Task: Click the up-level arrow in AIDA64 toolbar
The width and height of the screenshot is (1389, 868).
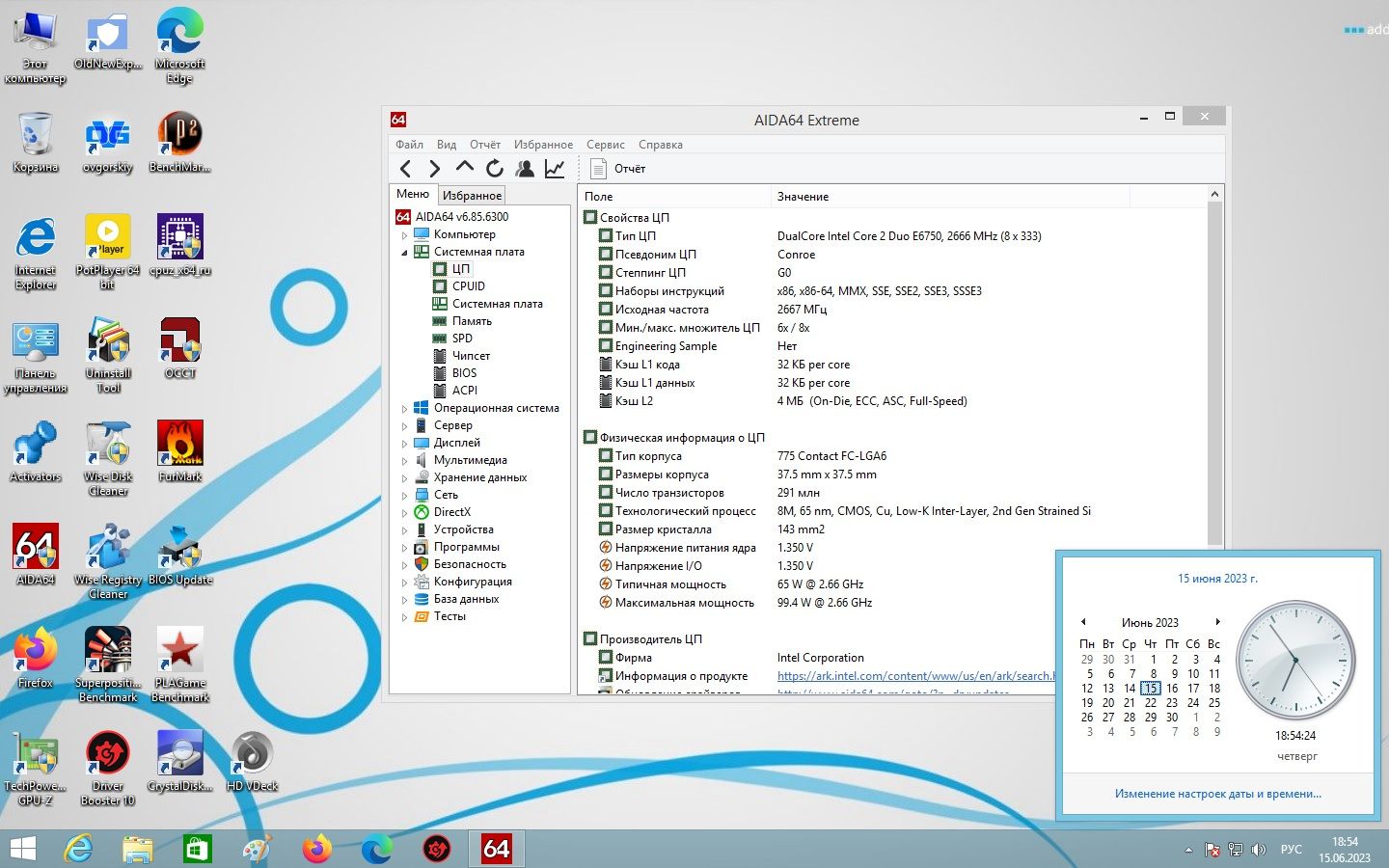Action: [465, 168]
